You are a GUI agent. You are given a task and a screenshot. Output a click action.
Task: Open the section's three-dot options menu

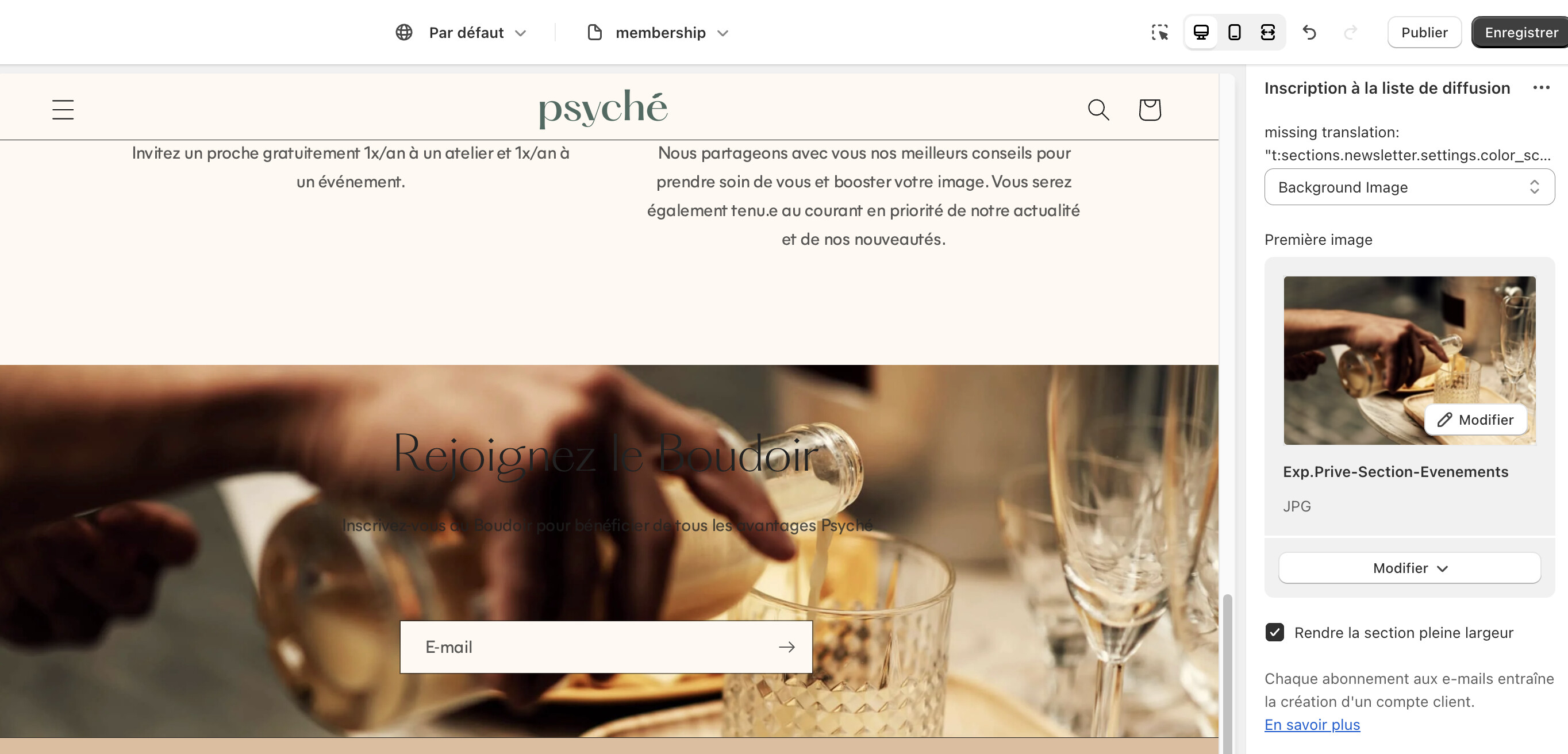tap(1540, 87)
